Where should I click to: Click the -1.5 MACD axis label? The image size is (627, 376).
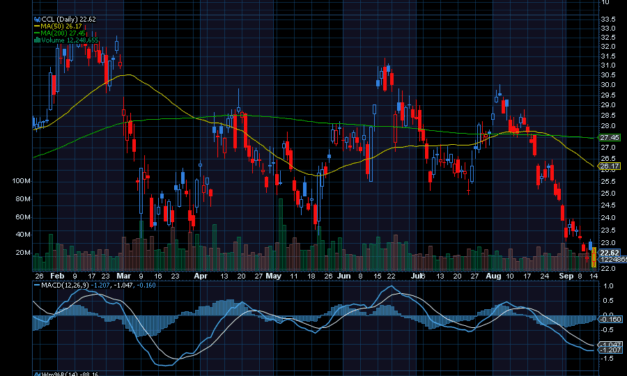point(607,358)
